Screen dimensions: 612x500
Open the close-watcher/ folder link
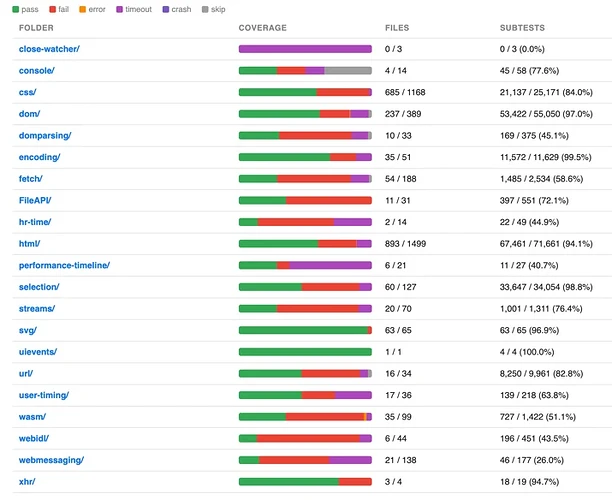[x=49, y=49]
